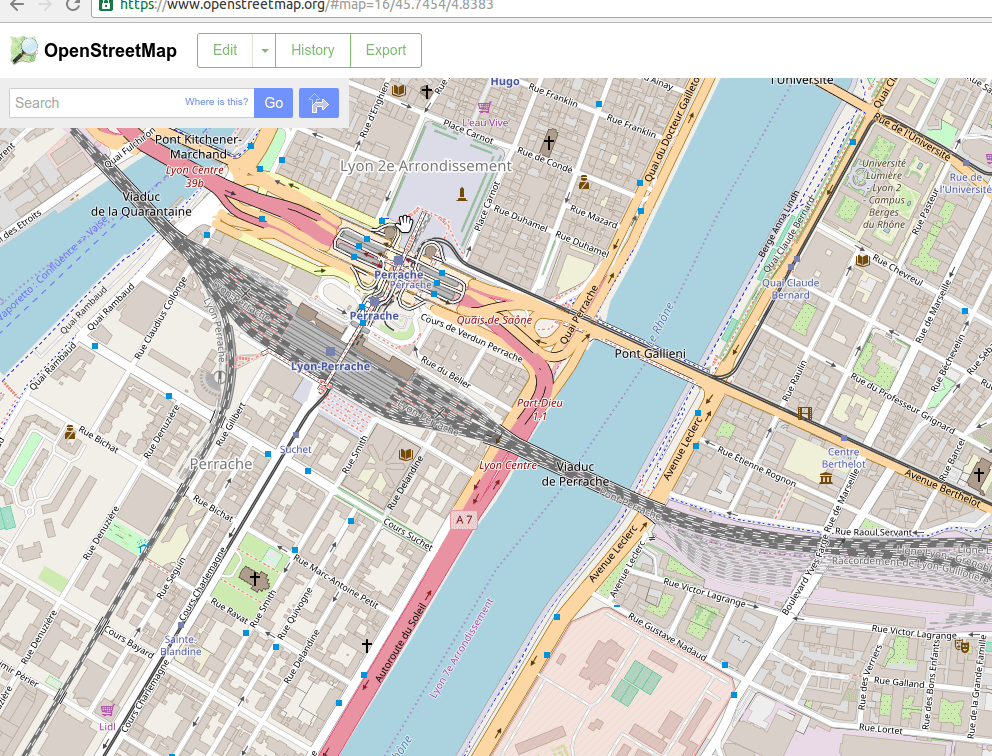Open the directions route icon button
The height and width of the screenshot is (756, 992).
[319, 103]
